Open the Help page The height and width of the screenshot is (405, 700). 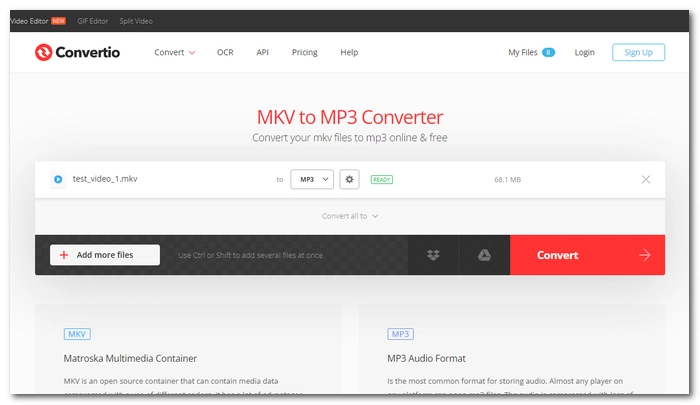tap(349, 52)
